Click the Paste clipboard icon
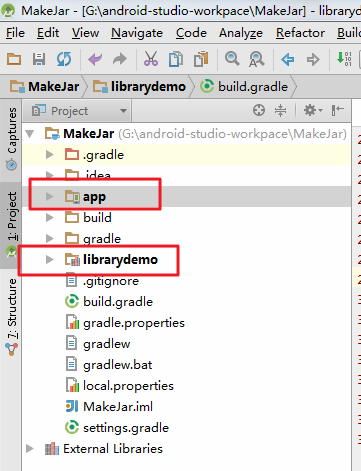Image resolution: width=361 pixels, height=471 pixels. point(201,59)
